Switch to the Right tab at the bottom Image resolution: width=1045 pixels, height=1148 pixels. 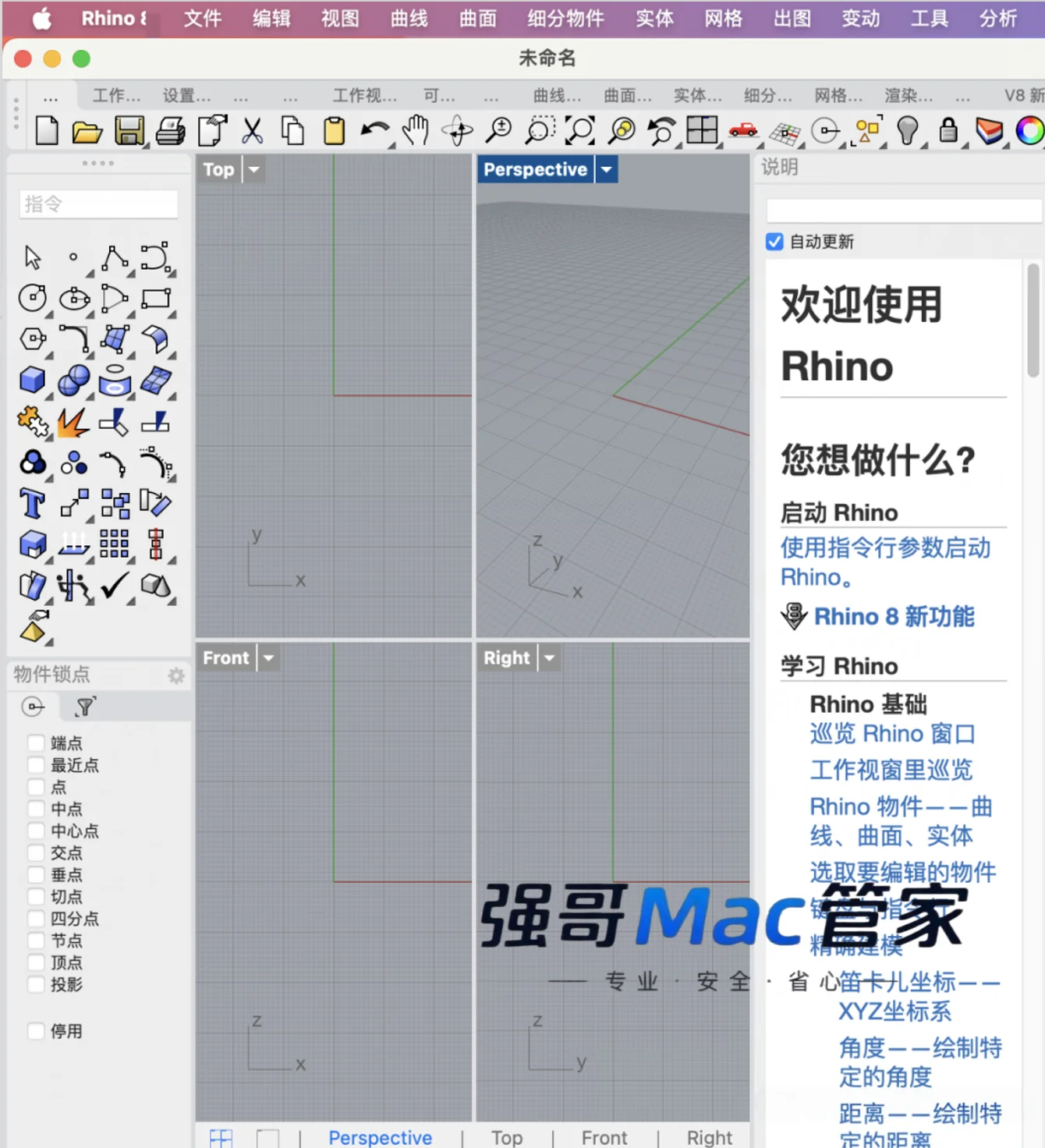point(710,1138)
